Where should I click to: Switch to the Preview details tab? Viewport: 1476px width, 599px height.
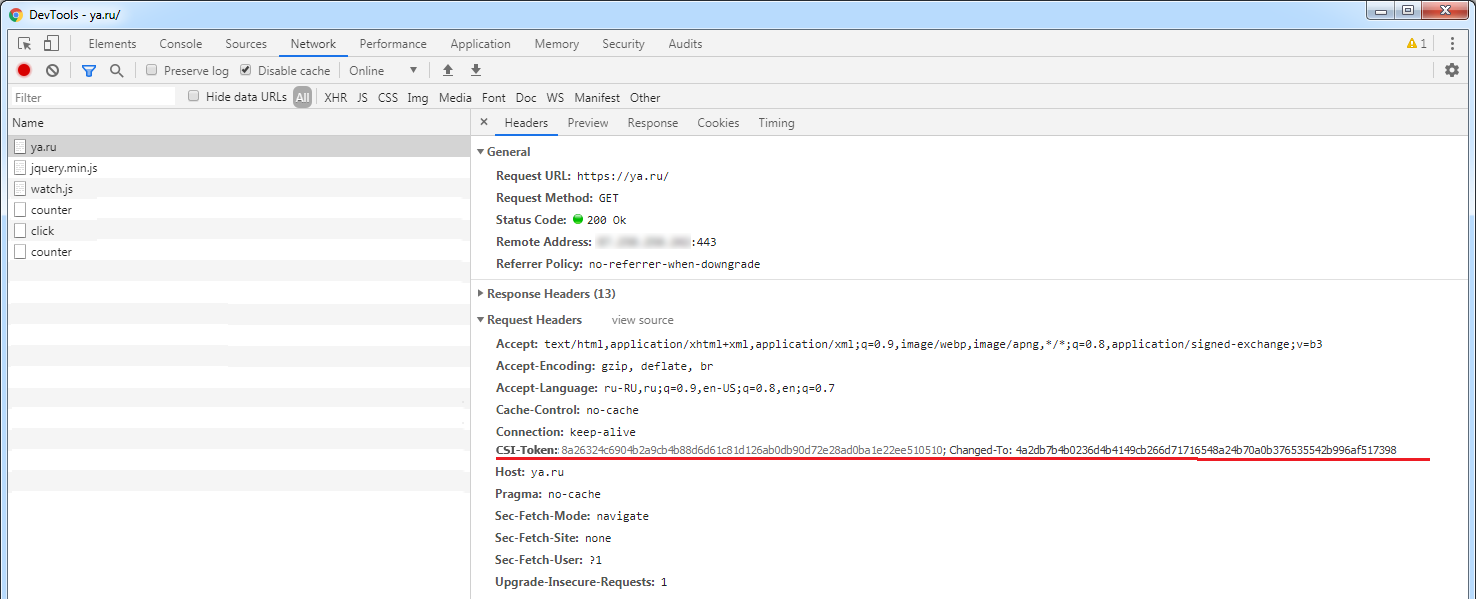(x=588, y=123)
